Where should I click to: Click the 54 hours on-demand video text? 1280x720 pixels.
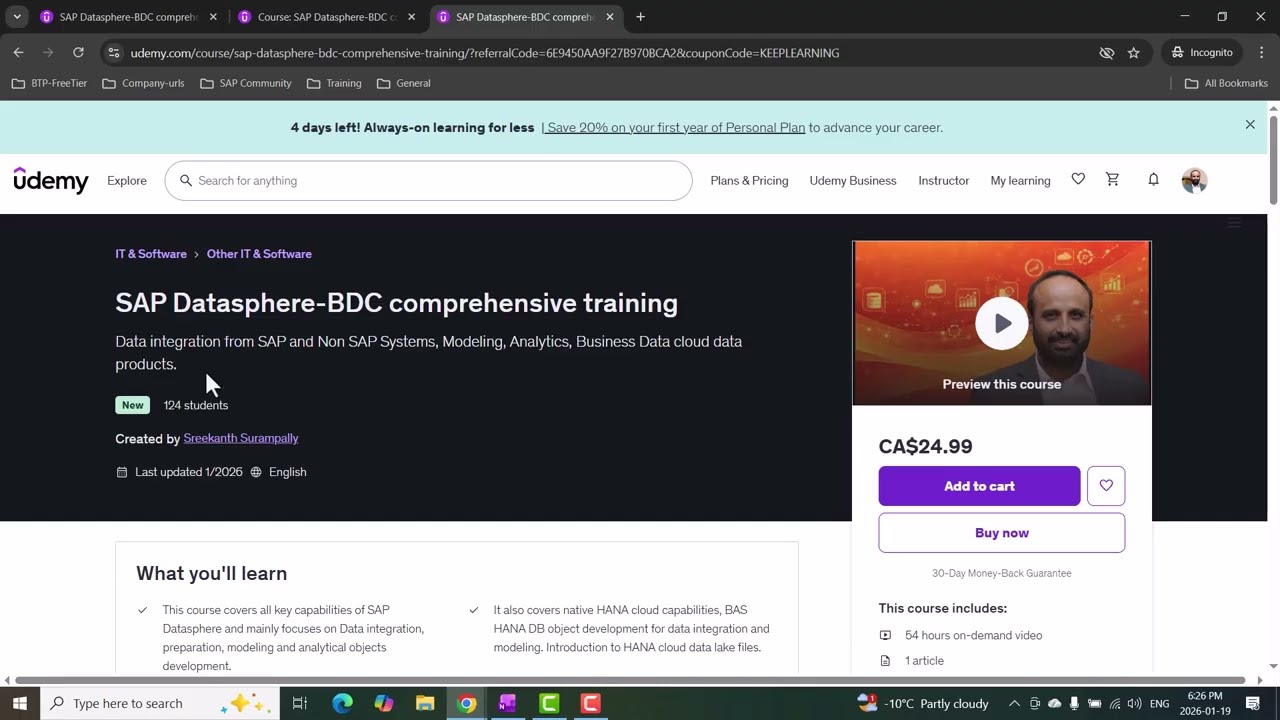pyautogui.click(x=973, y=635)
